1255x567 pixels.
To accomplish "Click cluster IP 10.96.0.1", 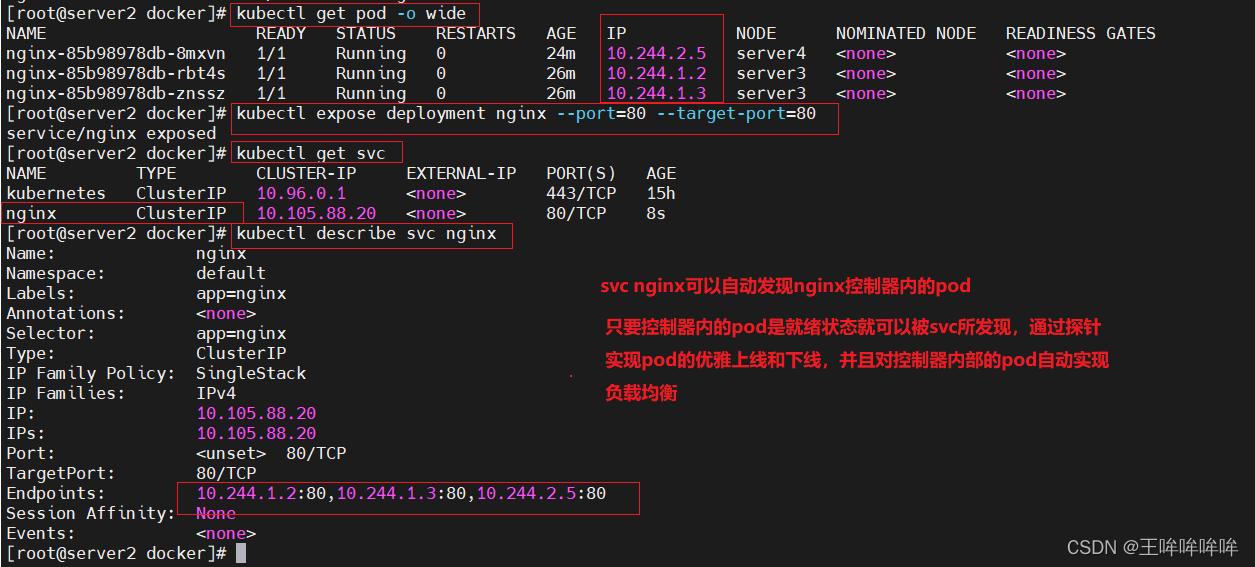I will point(301,193).
